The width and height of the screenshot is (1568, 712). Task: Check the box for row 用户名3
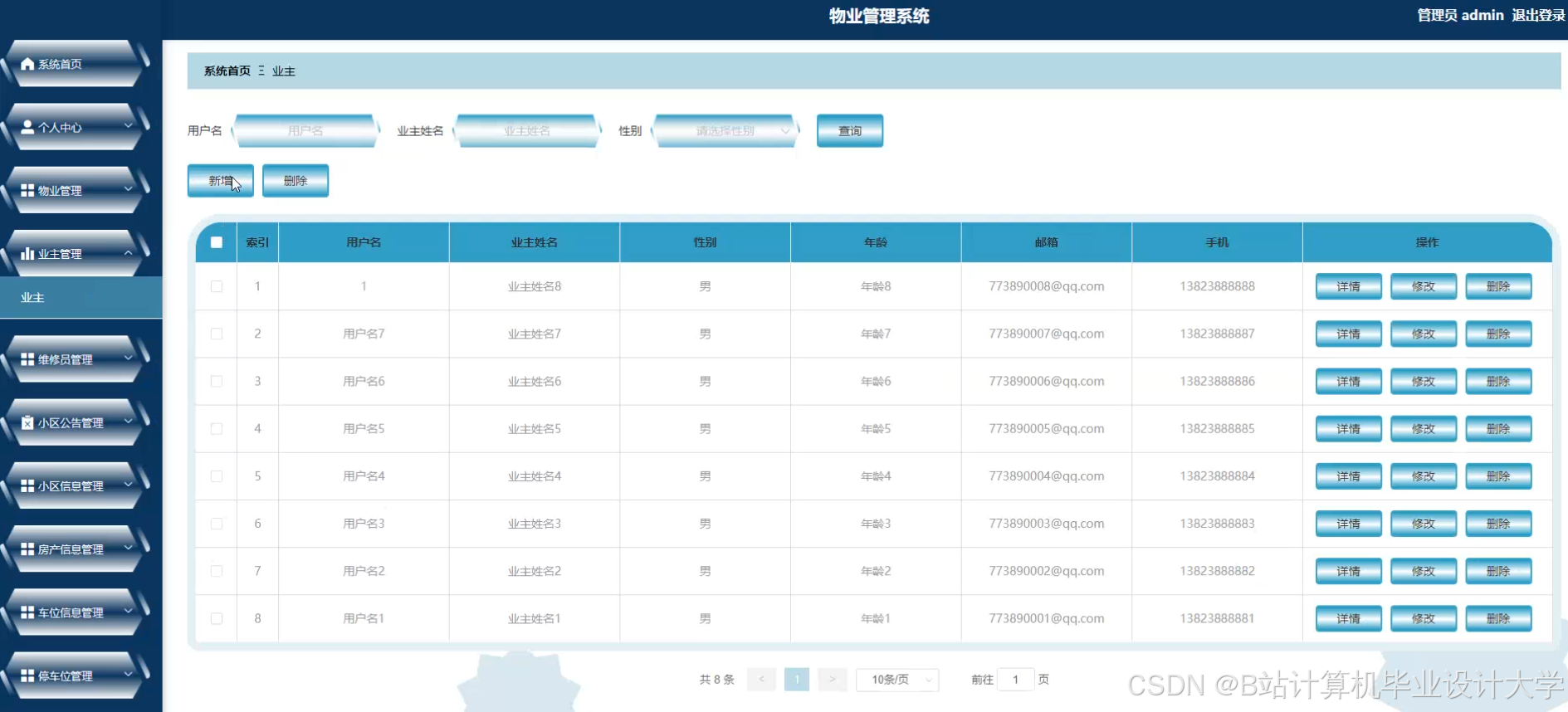click(x=217, y=524)
